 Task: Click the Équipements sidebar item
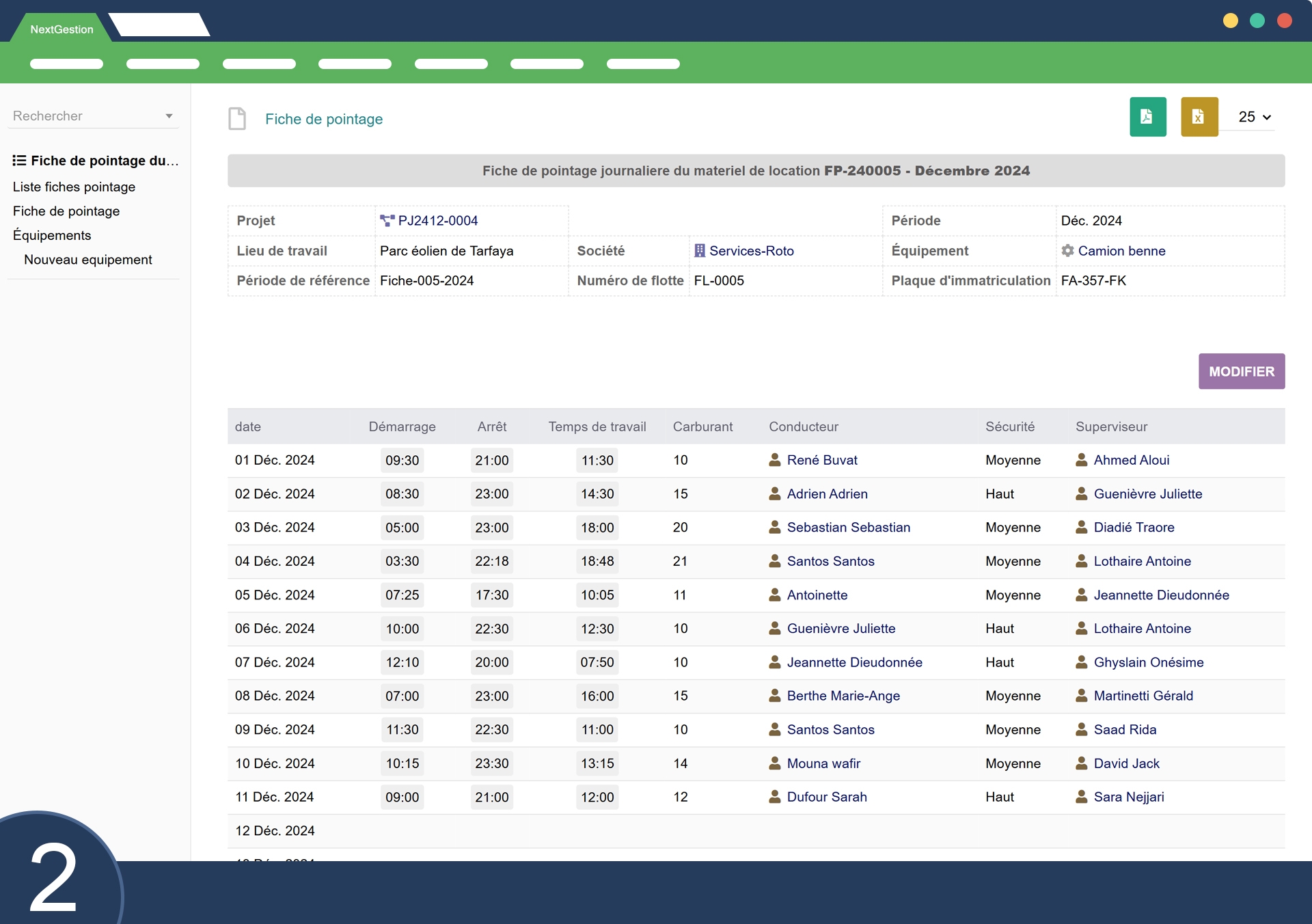(52, 235)
